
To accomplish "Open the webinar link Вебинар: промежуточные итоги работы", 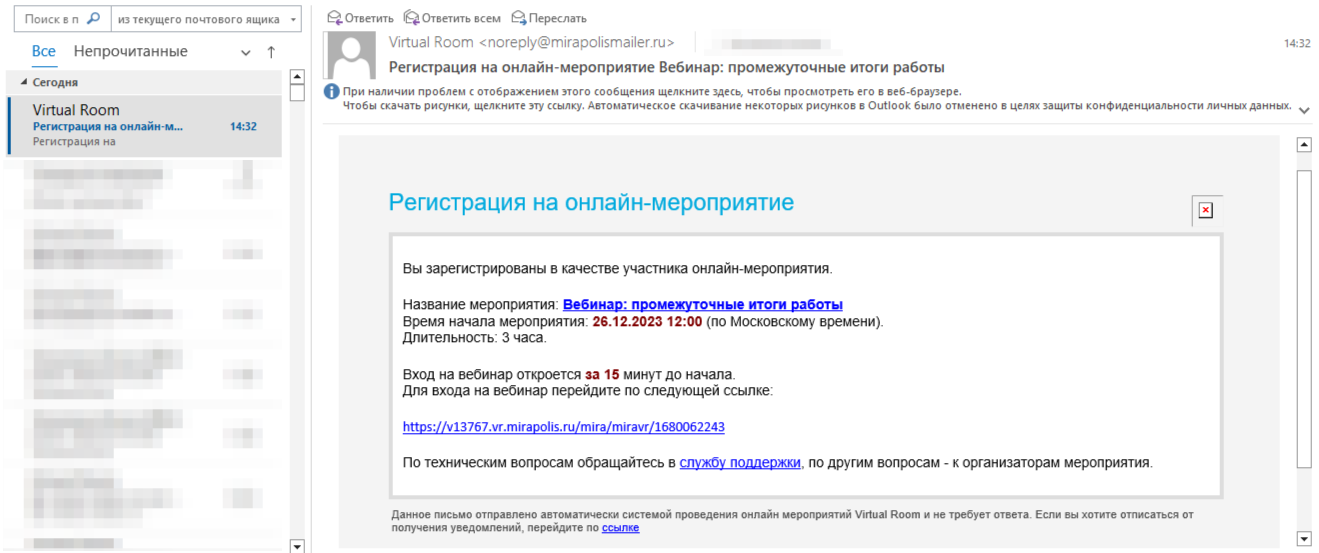I will click(x=703, y=305).
